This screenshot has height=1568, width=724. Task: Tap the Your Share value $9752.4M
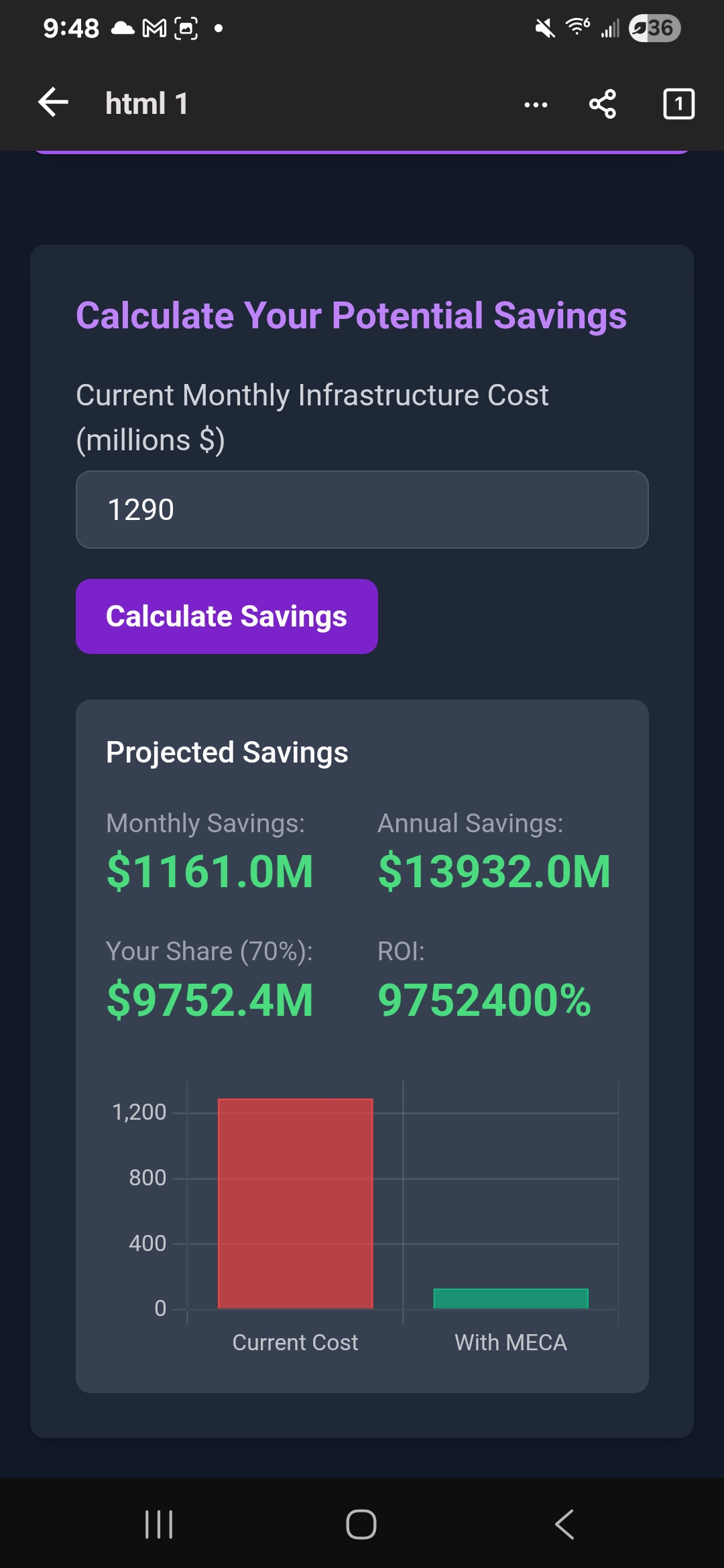210,1000
